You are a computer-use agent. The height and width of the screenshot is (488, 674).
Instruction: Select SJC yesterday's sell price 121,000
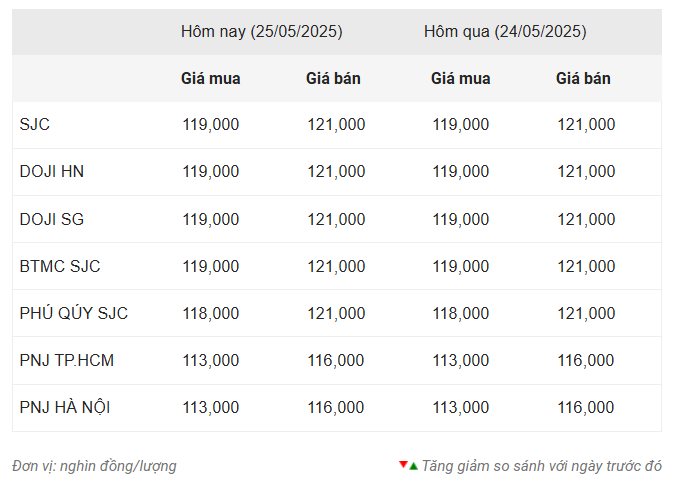pyautogui.click(x=585, y=125)
